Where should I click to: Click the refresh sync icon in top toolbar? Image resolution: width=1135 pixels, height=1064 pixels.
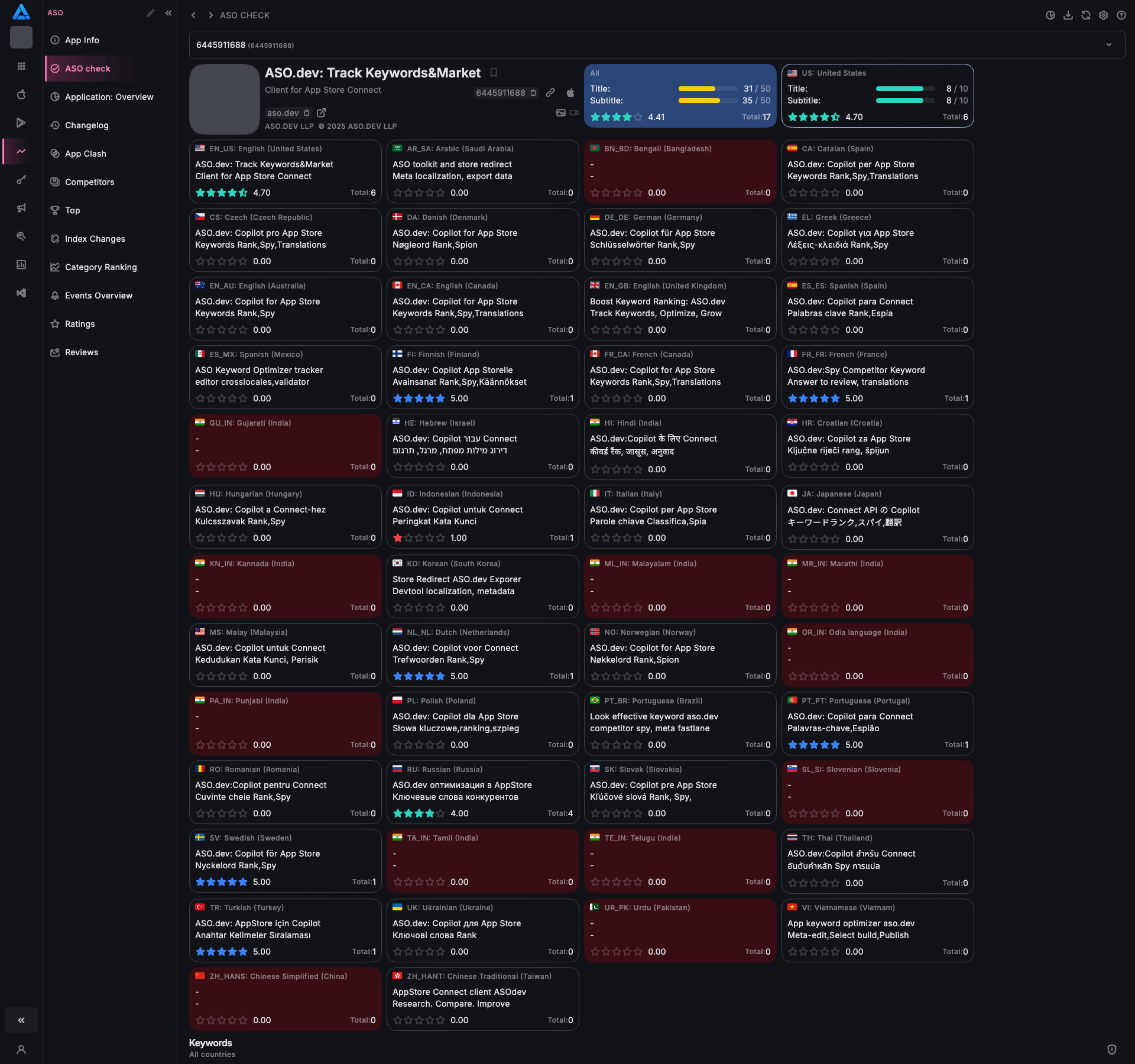pos(1086,15)
